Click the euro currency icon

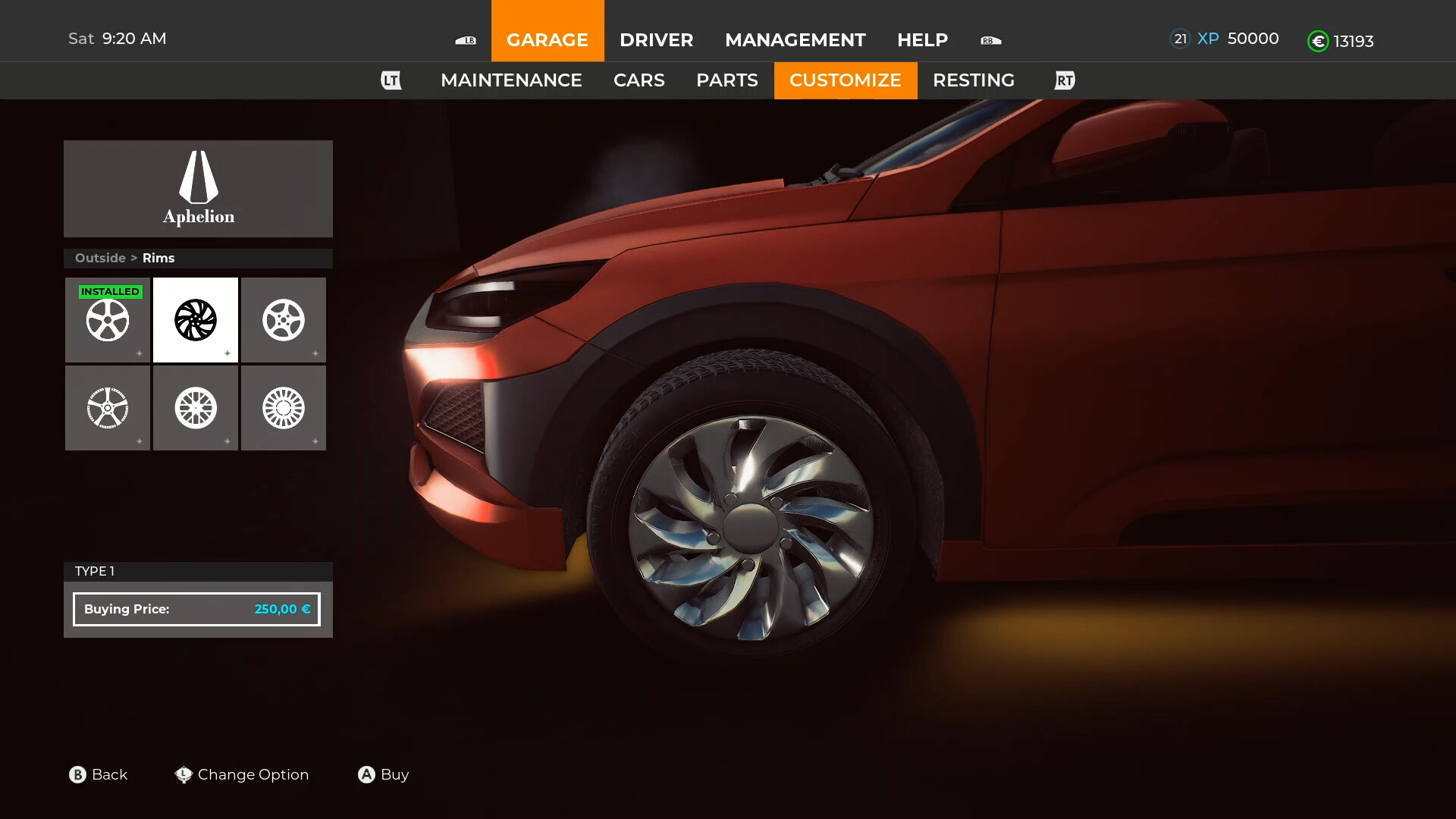click(x=1319, y=41)
